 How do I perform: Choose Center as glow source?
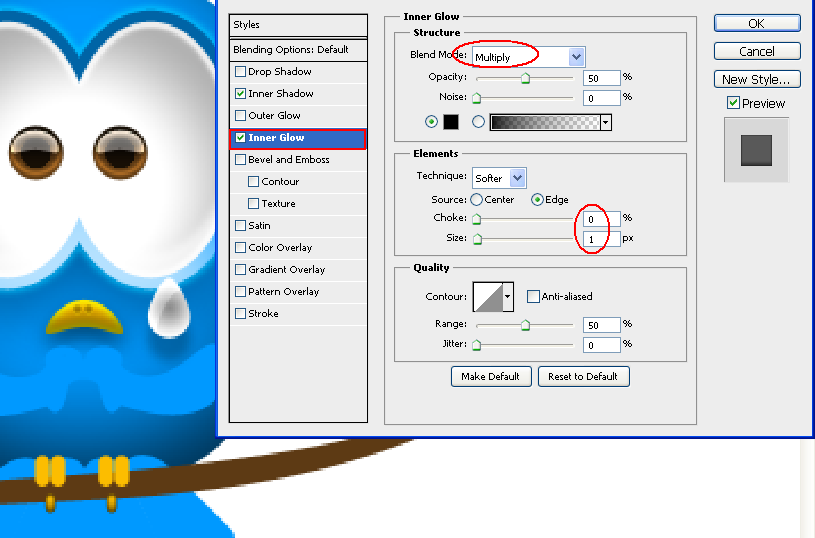click(x=476, y=200)
